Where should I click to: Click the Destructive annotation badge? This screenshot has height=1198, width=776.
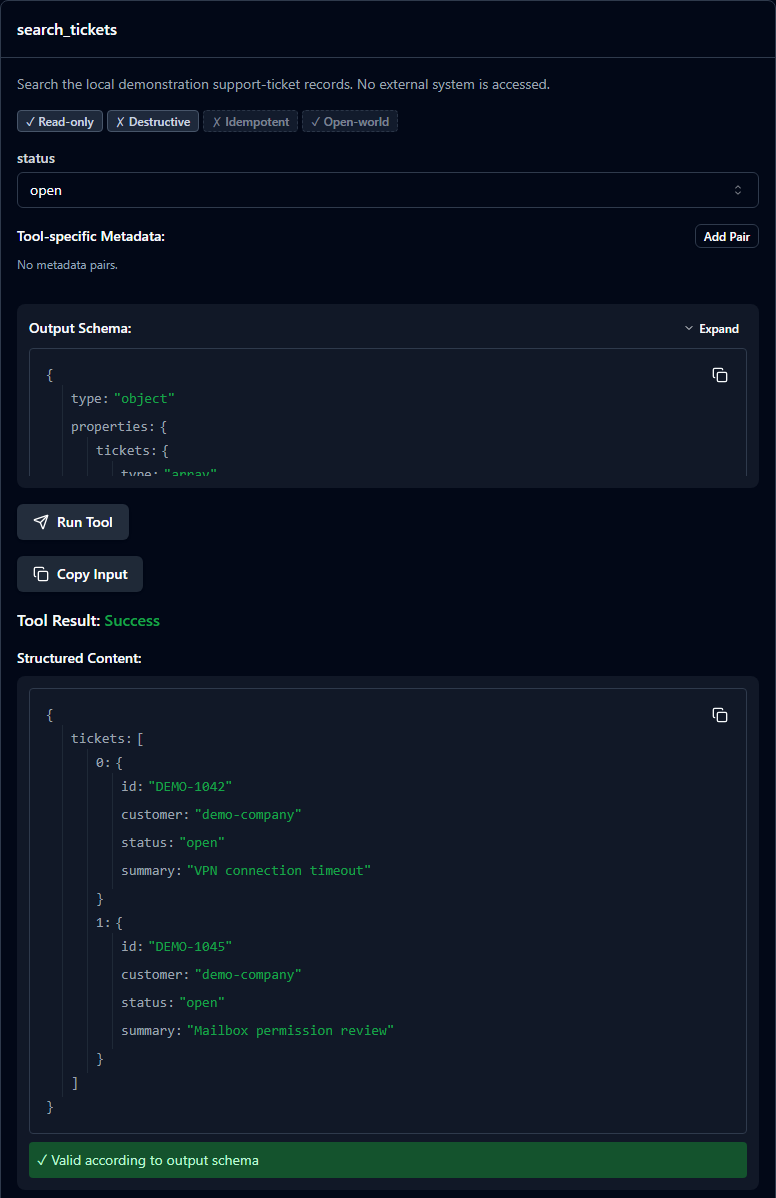tap(153, 121)
